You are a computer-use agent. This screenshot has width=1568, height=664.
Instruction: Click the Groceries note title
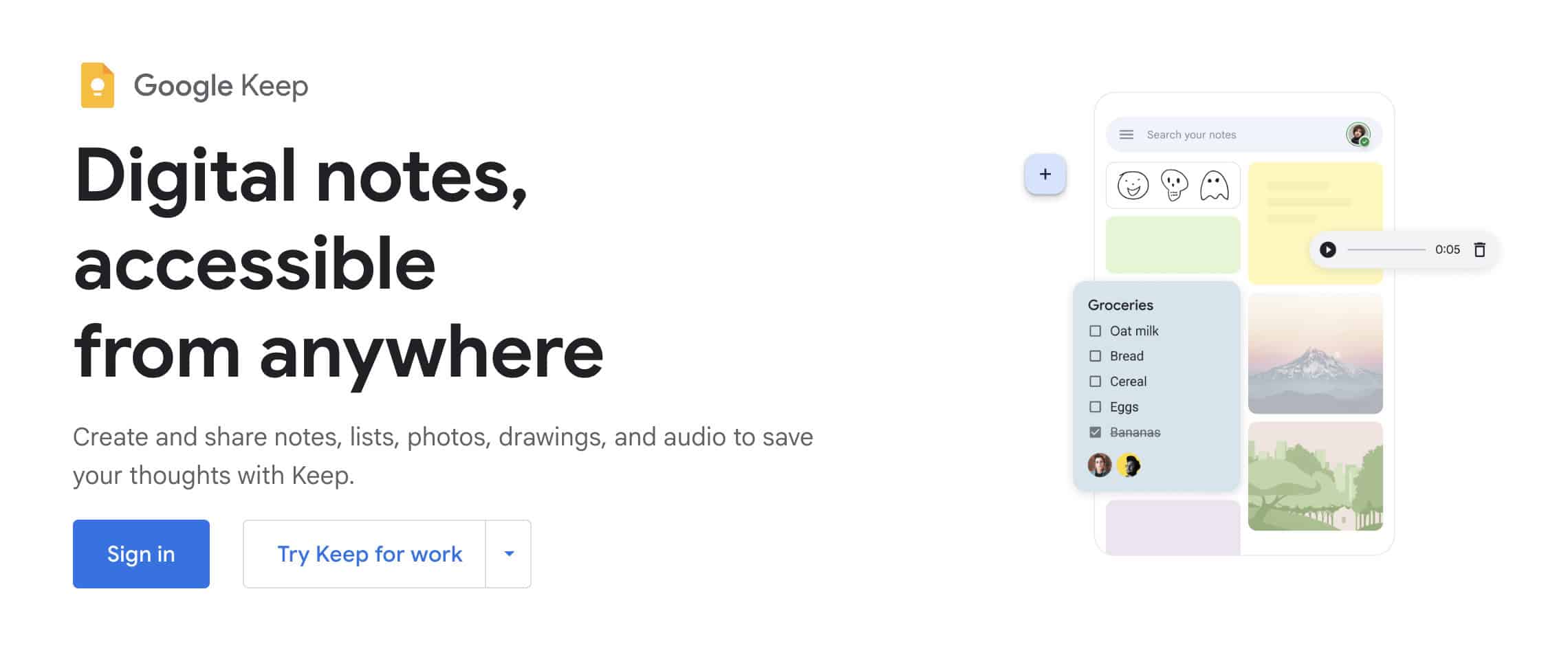[1120, 305]
